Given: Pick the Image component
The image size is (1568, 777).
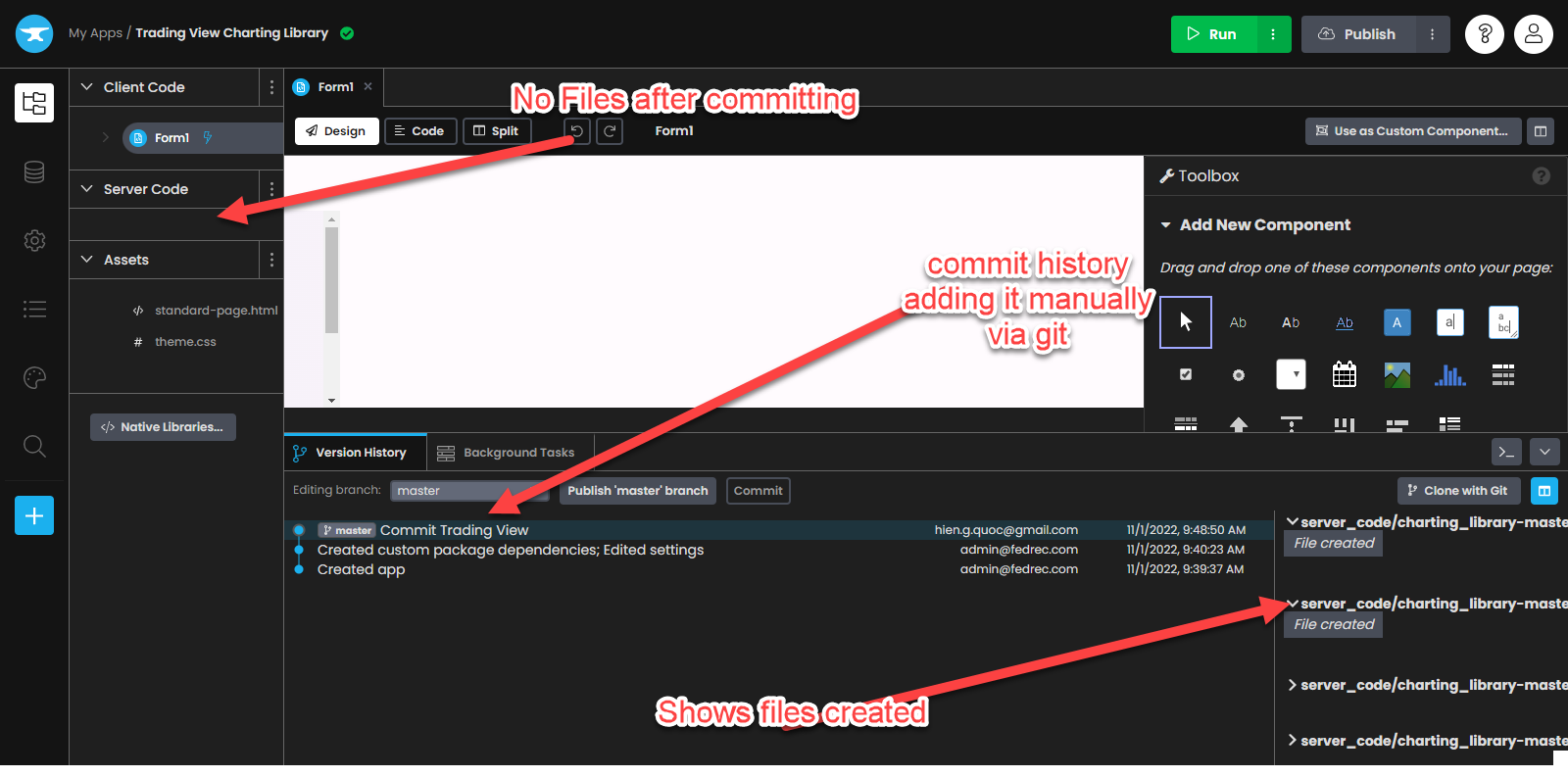Looking at the screenshot, I should pos(1397,374).
